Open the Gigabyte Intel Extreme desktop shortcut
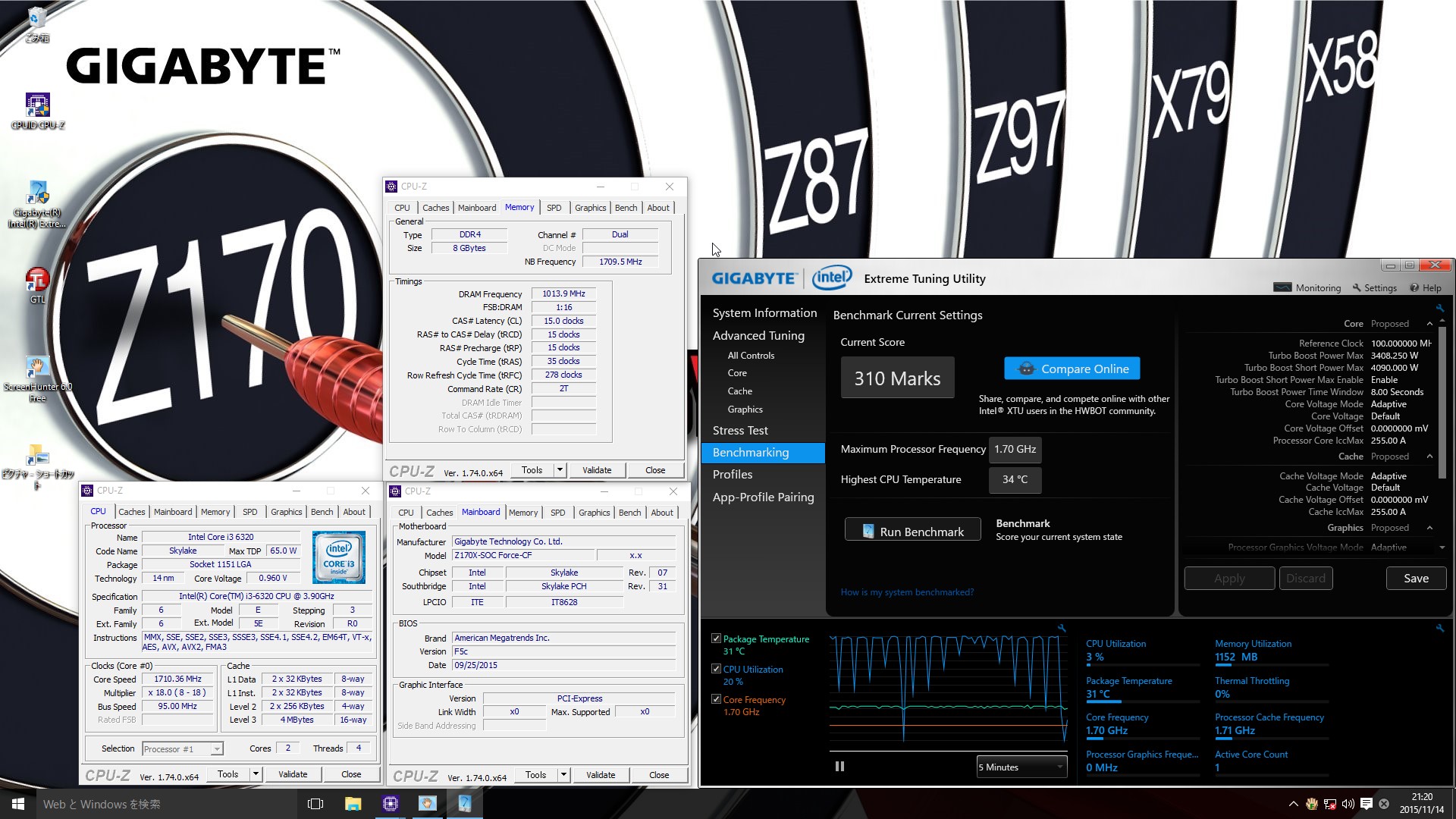Viewport: 1456px width, 819px height. pyautogui.click(x=37, y=205)
